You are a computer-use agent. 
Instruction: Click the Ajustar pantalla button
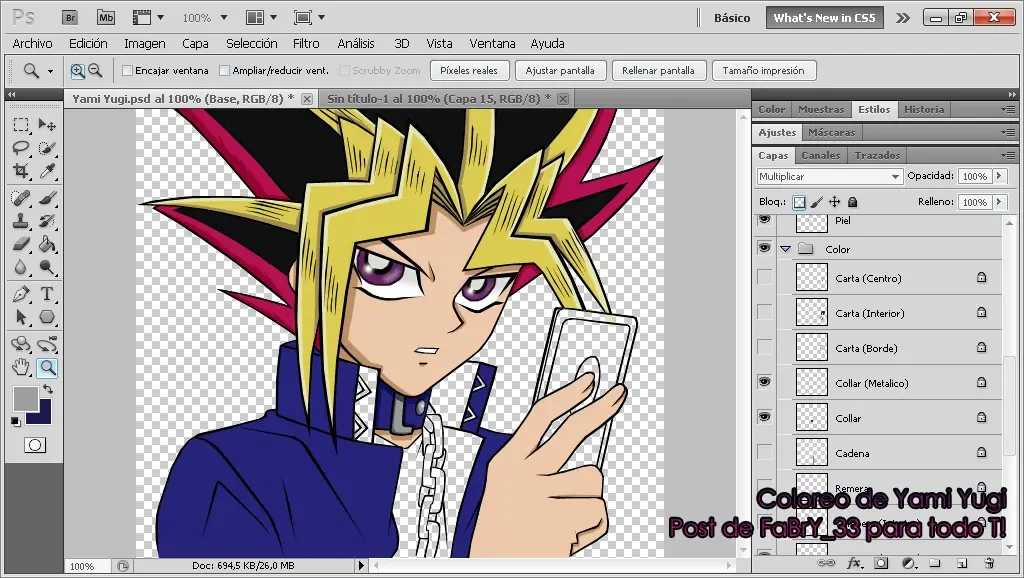[x=559, y=71]
